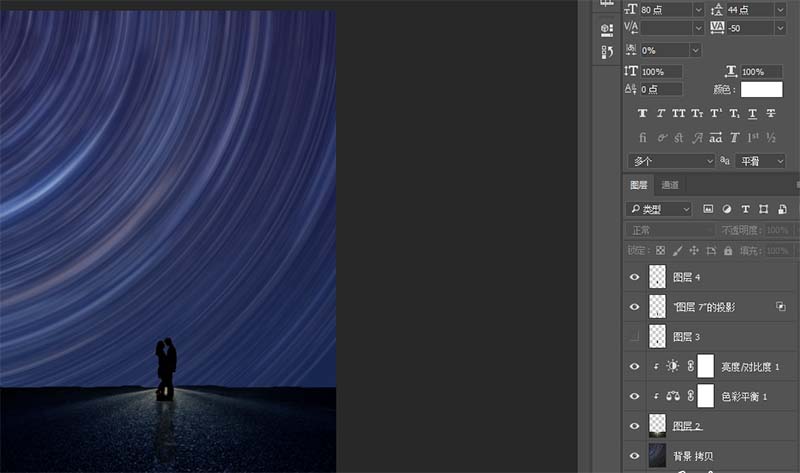Apply Strikethrough text style
Screen dimensions: 800x473
770,113
